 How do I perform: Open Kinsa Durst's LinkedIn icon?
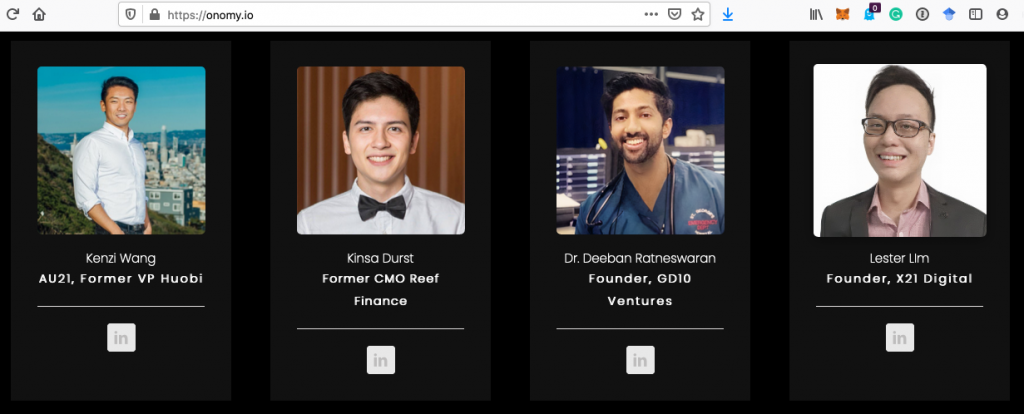(x=381, y=360)
